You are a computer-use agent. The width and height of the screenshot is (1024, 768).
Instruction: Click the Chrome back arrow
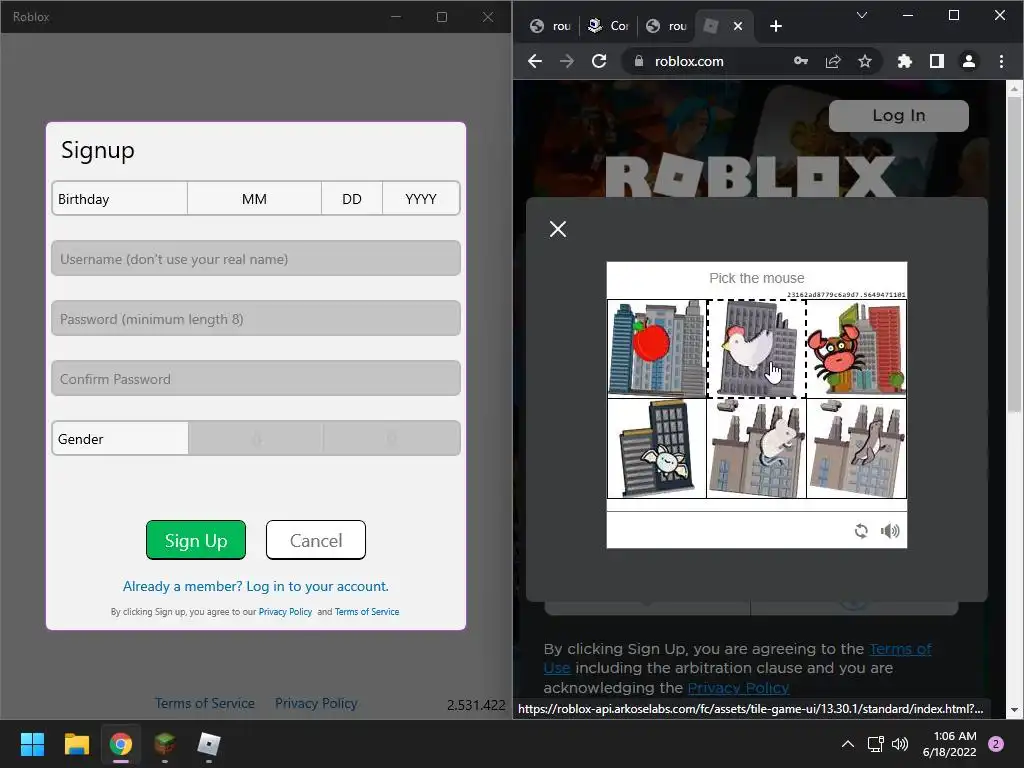tap(535, 61)
